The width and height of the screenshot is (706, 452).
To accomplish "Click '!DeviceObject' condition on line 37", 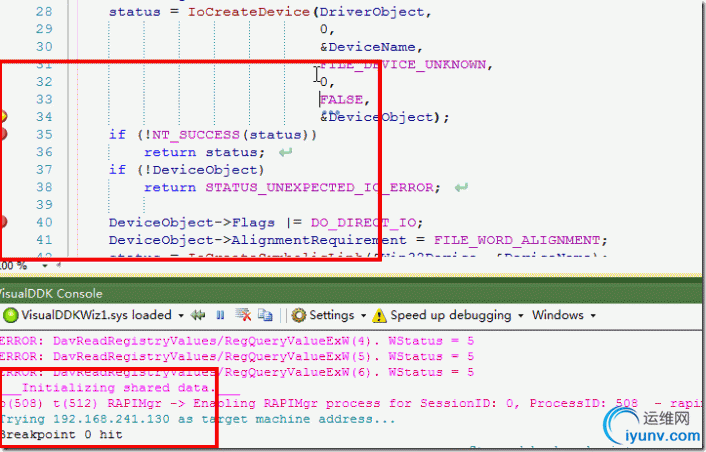I will [x=200, y=170].
